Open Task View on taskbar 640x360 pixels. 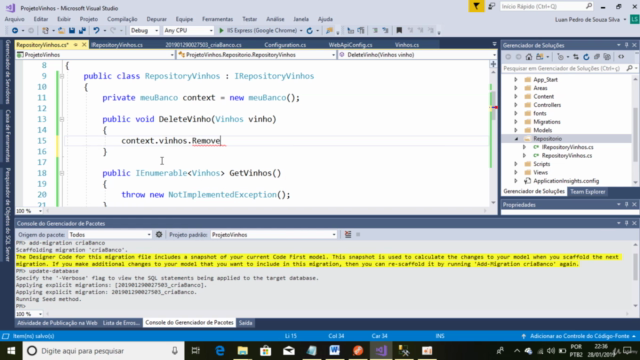click(196, 351)
